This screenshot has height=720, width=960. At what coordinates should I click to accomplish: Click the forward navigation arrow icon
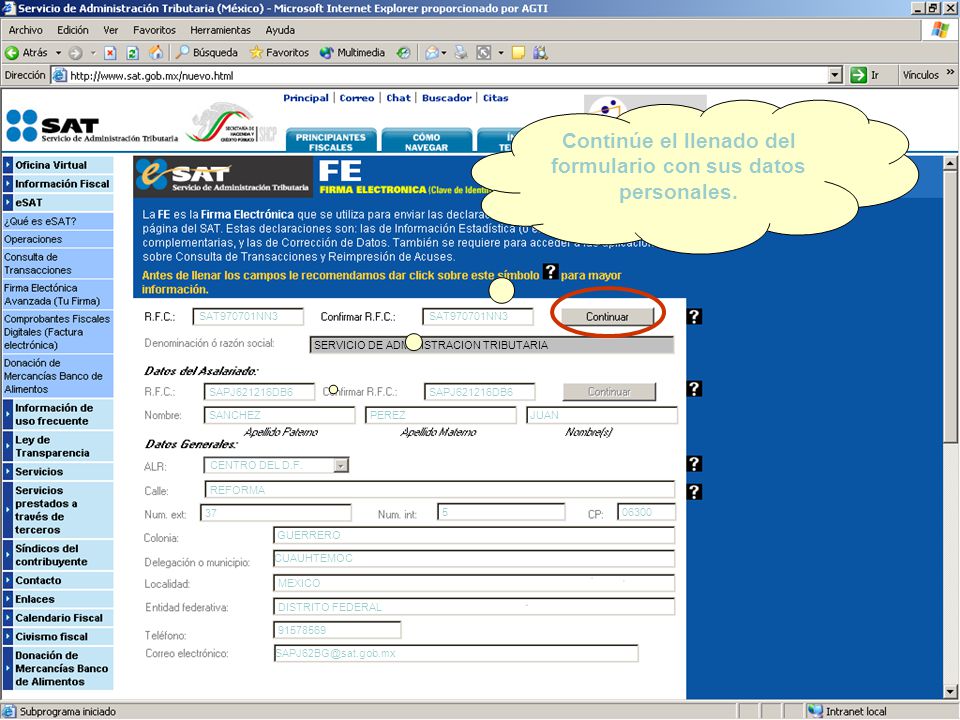[75, 53]
